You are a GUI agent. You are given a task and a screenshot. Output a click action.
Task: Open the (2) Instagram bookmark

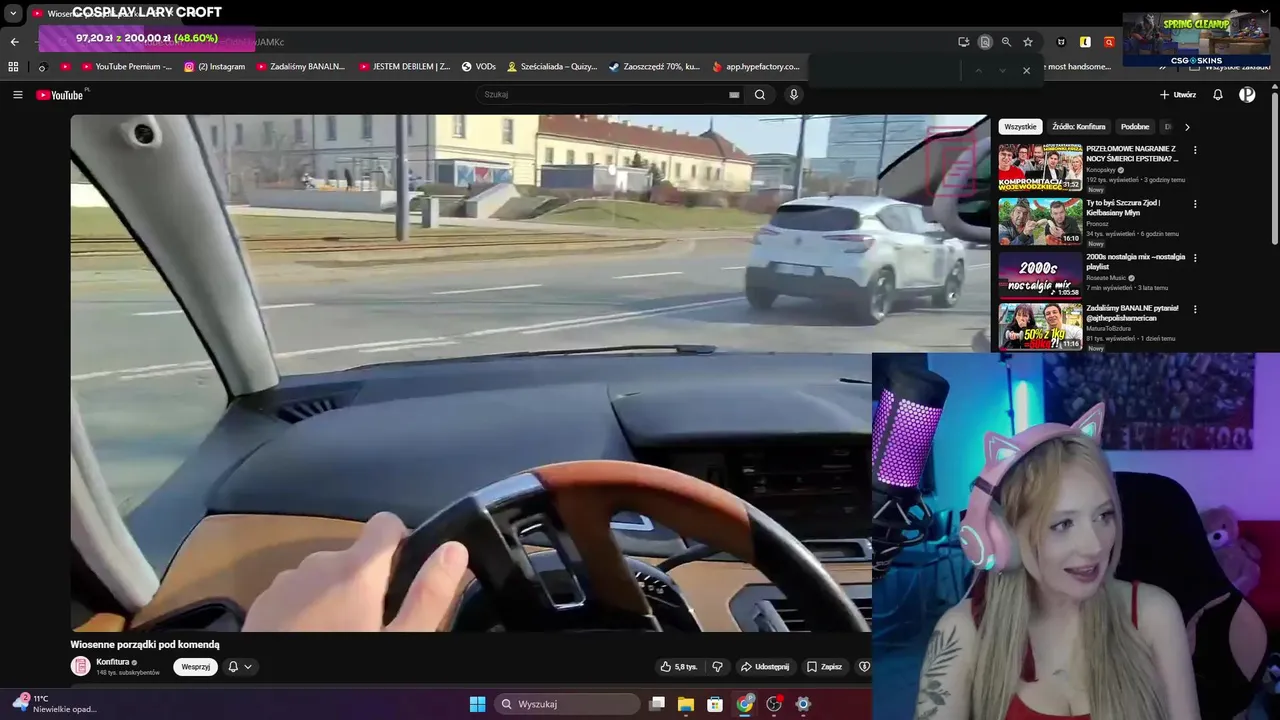[x=215, y=67]
